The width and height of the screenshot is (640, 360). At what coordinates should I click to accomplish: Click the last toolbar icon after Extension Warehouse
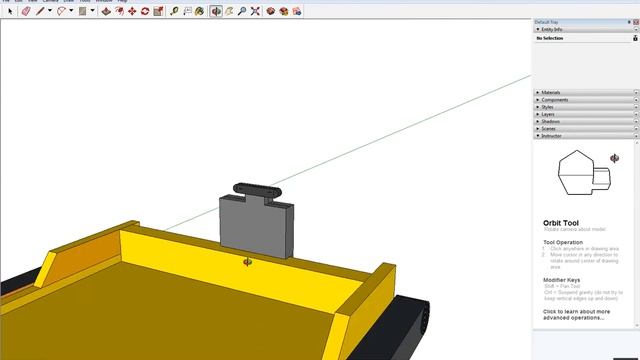coord(297,11)
